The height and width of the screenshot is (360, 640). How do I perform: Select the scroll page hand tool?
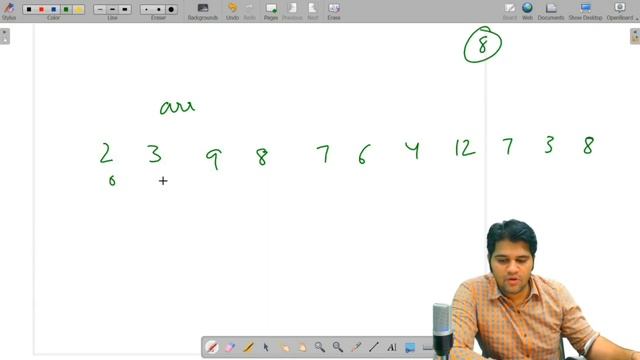click(x=302, y=347)
